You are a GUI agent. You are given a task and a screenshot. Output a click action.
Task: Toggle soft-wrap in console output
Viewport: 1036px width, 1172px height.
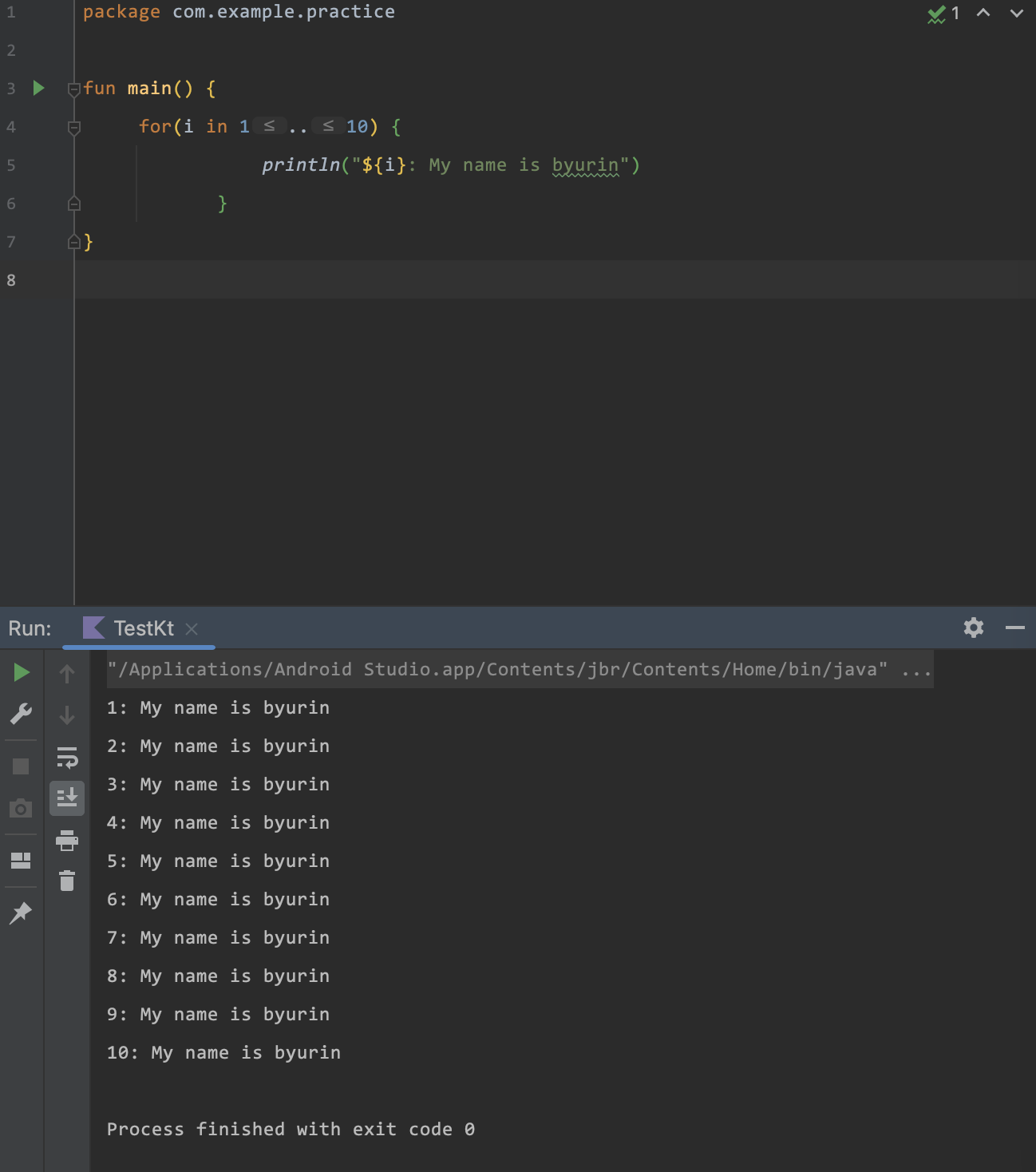pyautogui.click(x=67, y=757)
